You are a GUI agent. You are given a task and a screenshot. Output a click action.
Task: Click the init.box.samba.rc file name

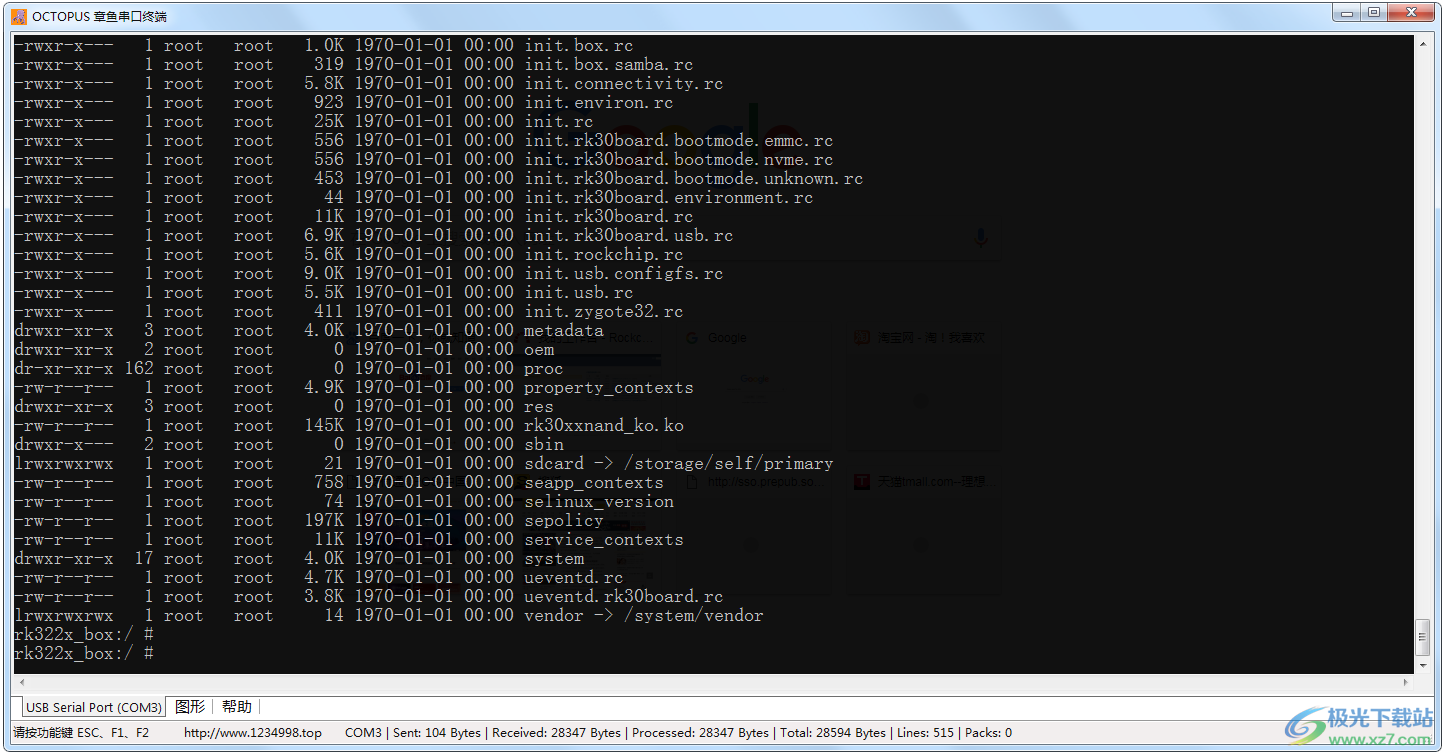(x=609, y=64)
